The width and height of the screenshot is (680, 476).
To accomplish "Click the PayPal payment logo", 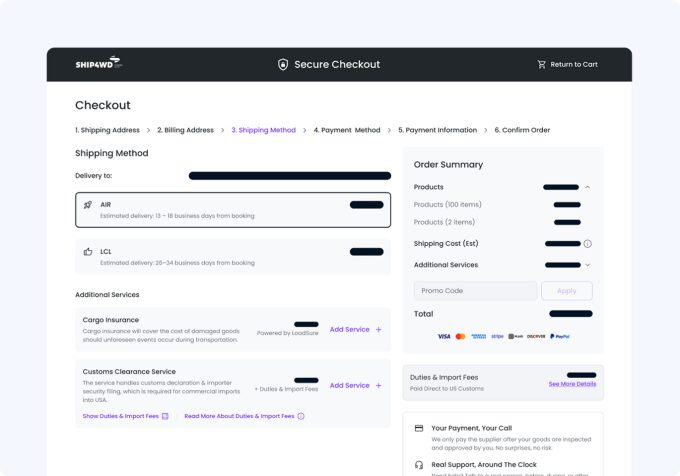I will [x=560, y=336].
